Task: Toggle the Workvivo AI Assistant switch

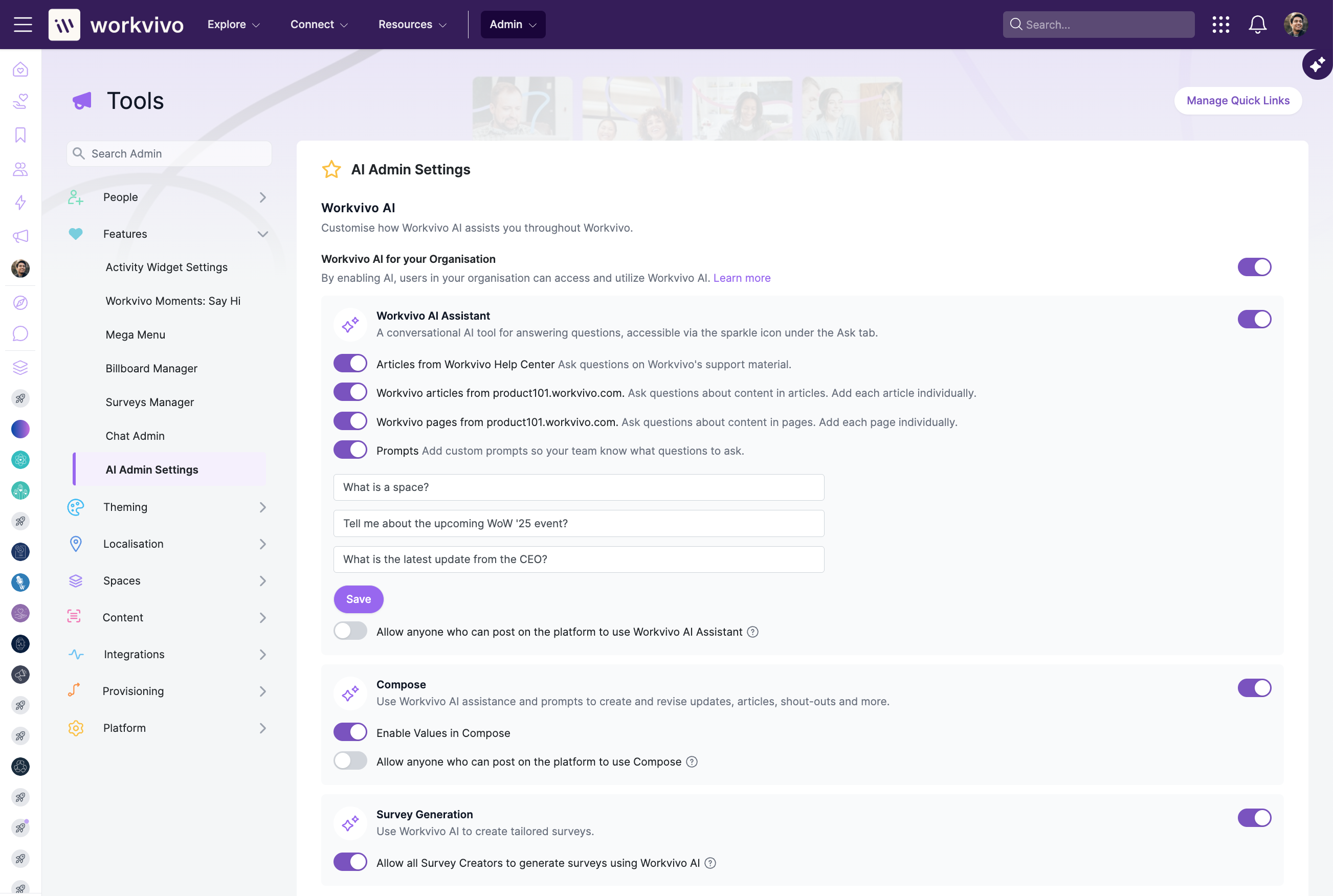Action: point(1254,319)
